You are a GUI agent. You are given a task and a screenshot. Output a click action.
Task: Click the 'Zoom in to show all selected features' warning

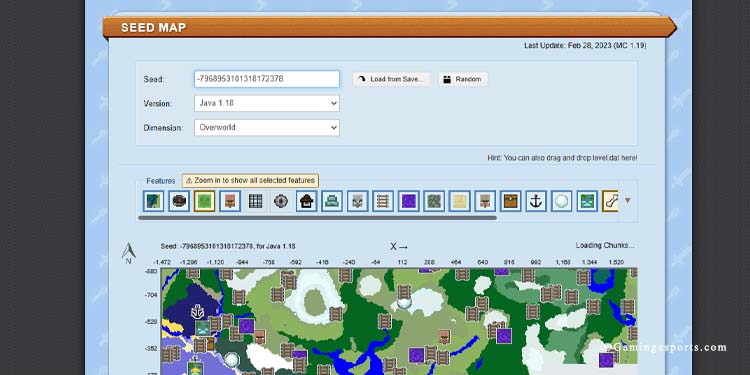250,181
